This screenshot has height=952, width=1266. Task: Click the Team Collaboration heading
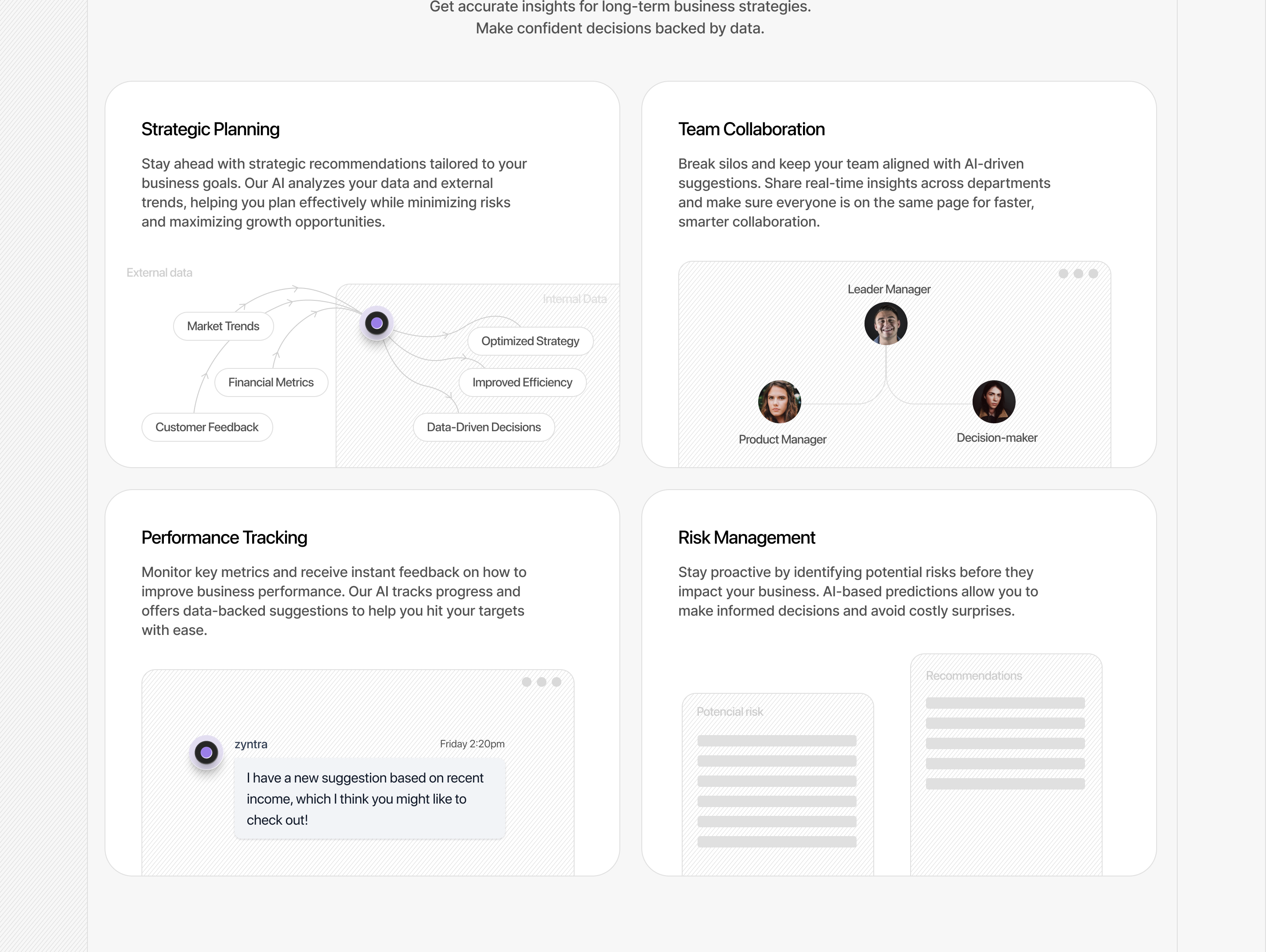tap(751, 129)
